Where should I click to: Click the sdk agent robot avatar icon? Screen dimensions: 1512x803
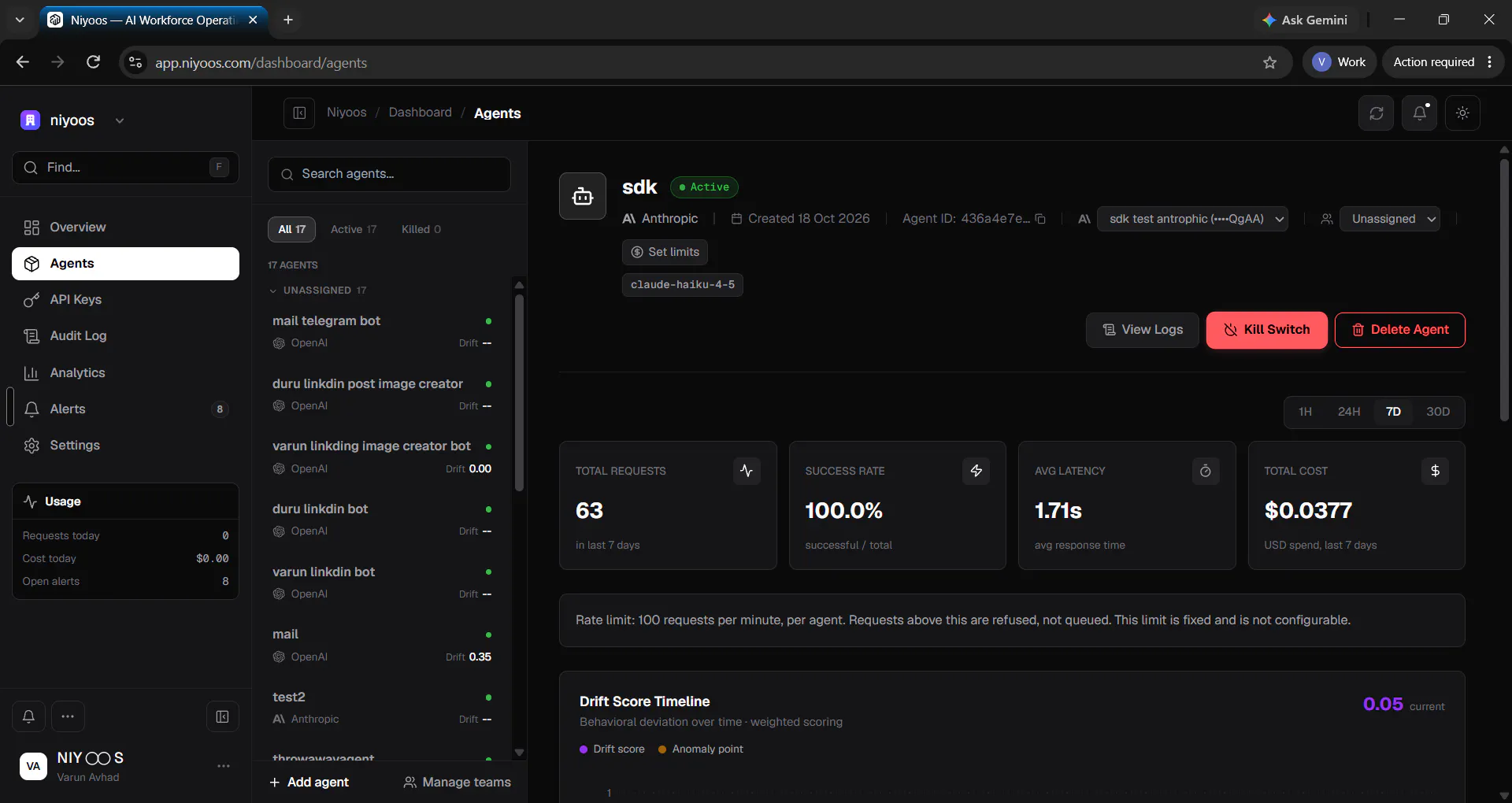(583, 196)
